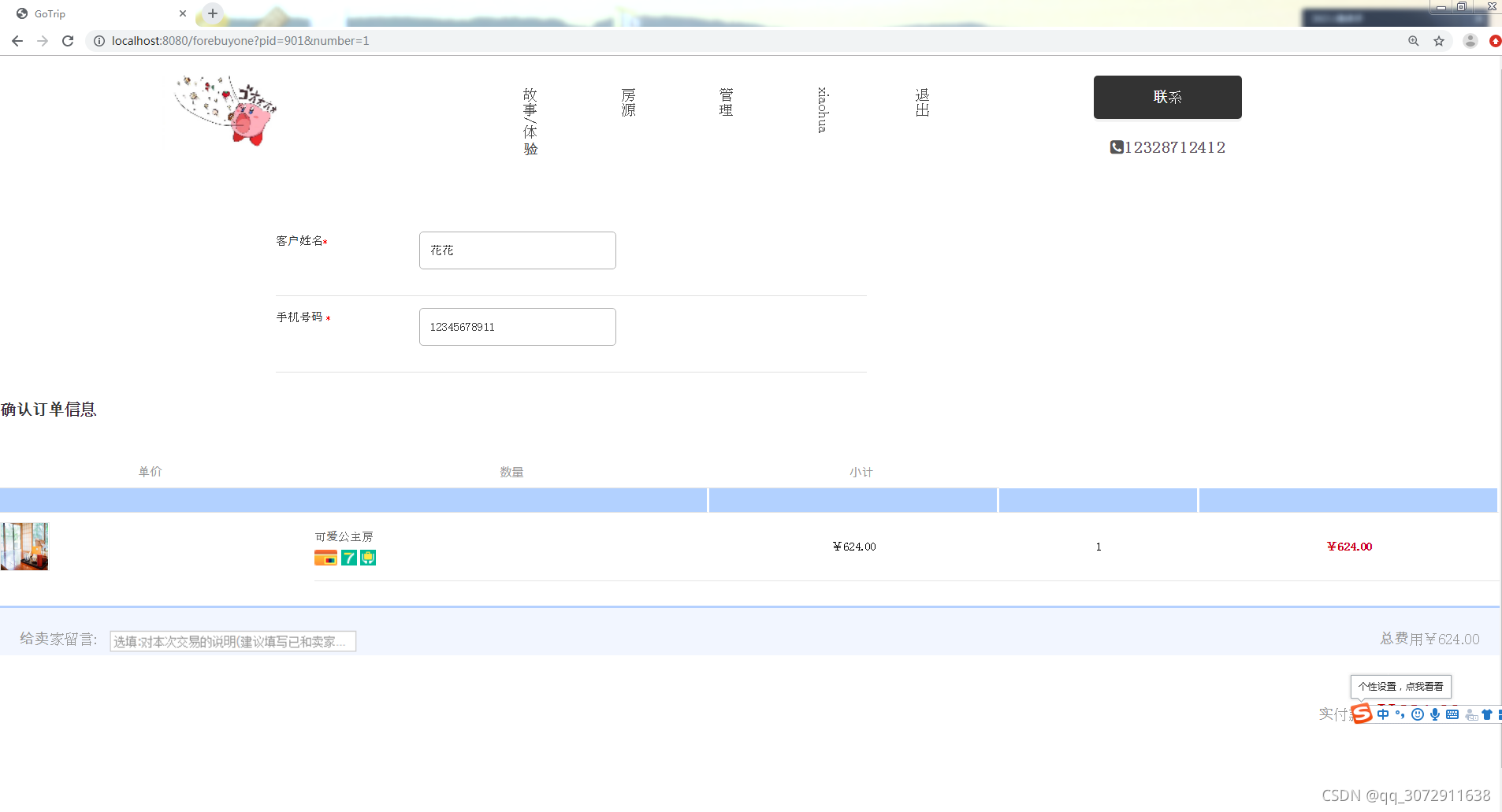Click the 确认订单信息 heading
Screen dimensions: 1502x812
[48, 410]
